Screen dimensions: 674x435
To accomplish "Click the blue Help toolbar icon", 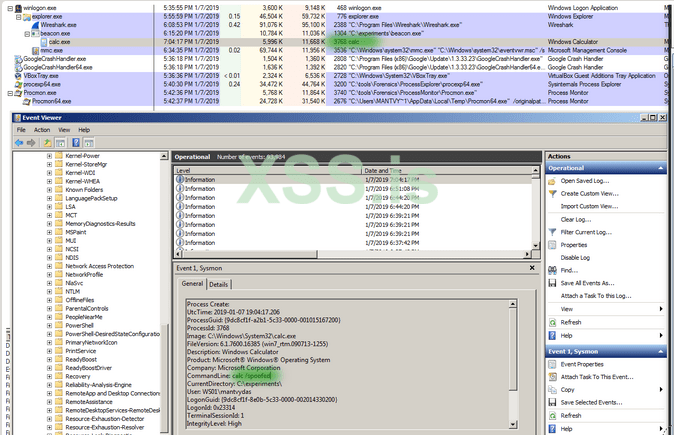I will click(76, 143).
